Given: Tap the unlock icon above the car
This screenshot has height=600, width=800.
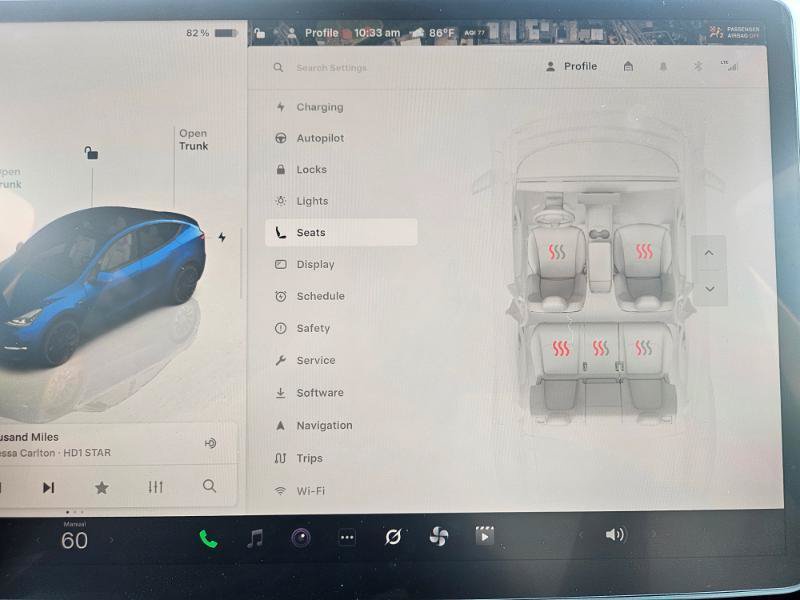Looking at the screenshot, I should click(x=91, y=153).
